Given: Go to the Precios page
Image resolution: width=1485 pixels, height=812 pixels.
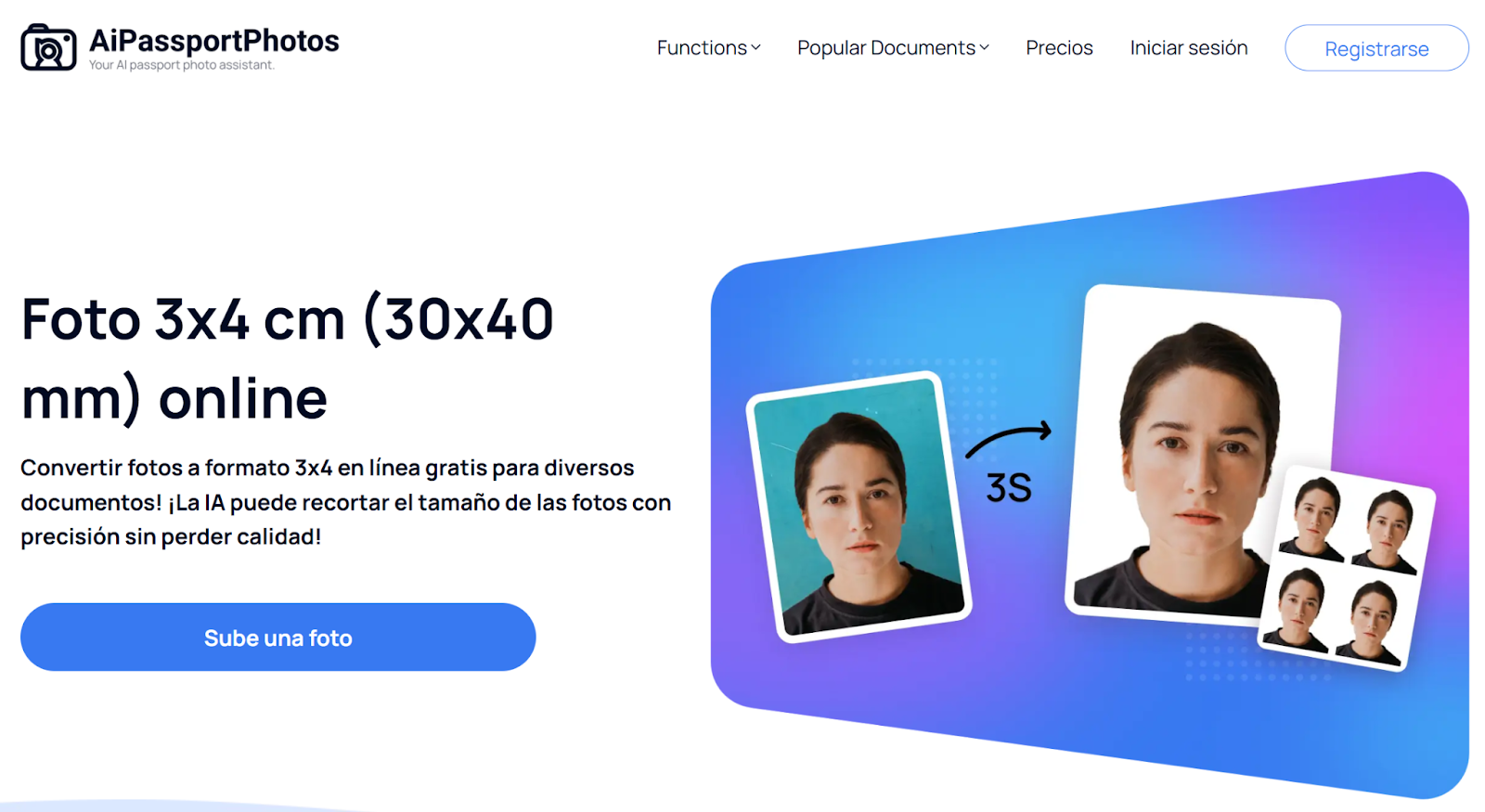Looking at the screenshot, I should [x=1059, y=47].
